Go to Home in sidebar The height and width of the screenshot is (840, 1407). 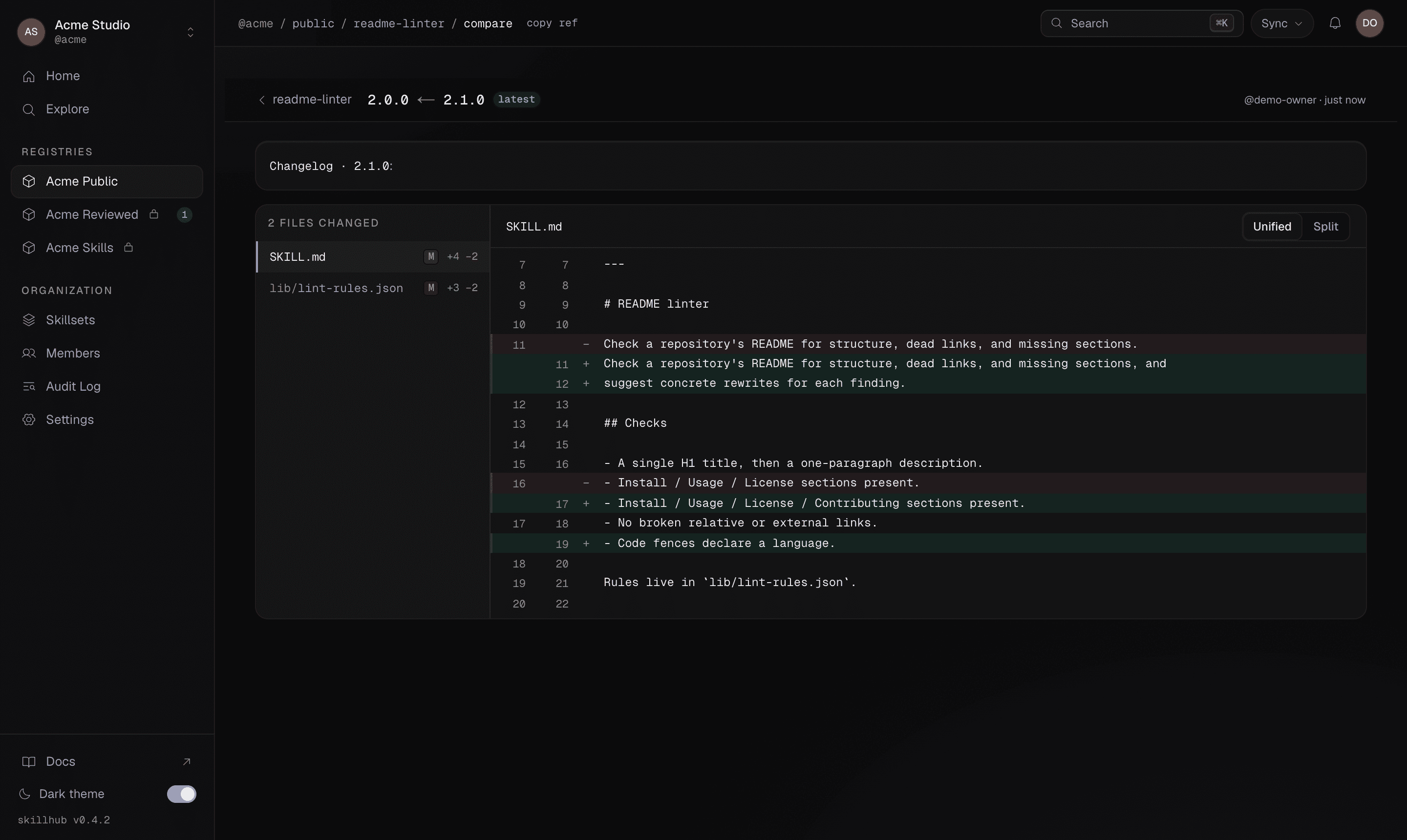coord(107,76)
